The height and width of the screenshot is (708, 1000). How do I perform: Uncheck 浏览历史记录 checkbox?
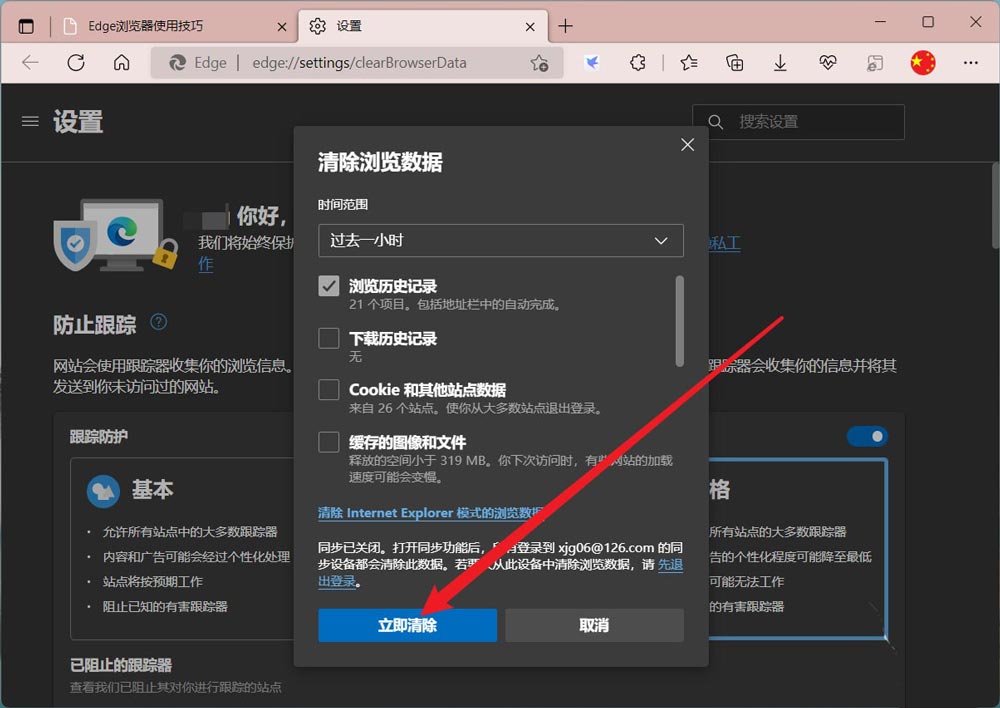(x=329, y=285)
